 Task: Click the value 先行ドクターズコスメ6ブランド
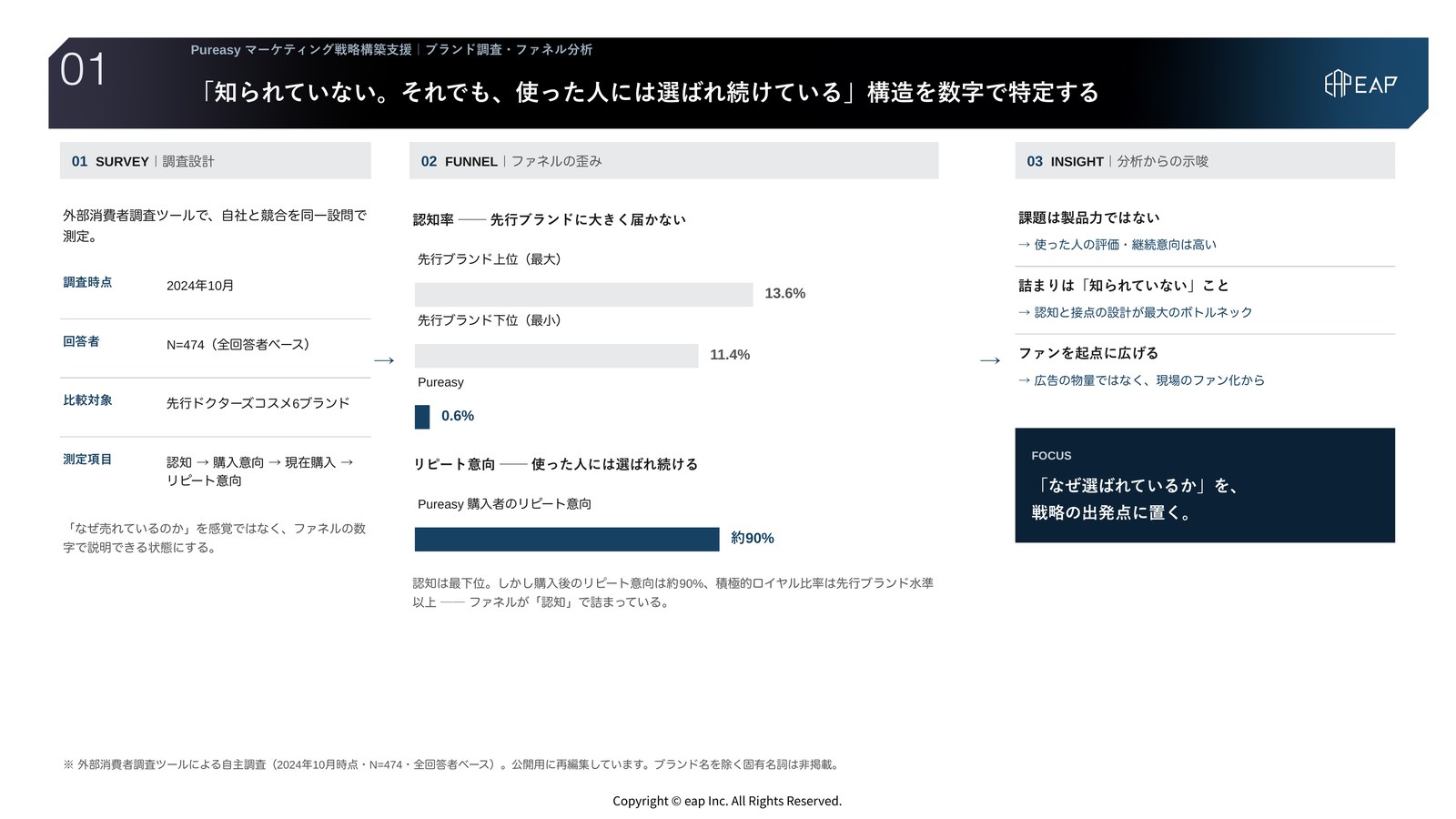click(258, 403)
